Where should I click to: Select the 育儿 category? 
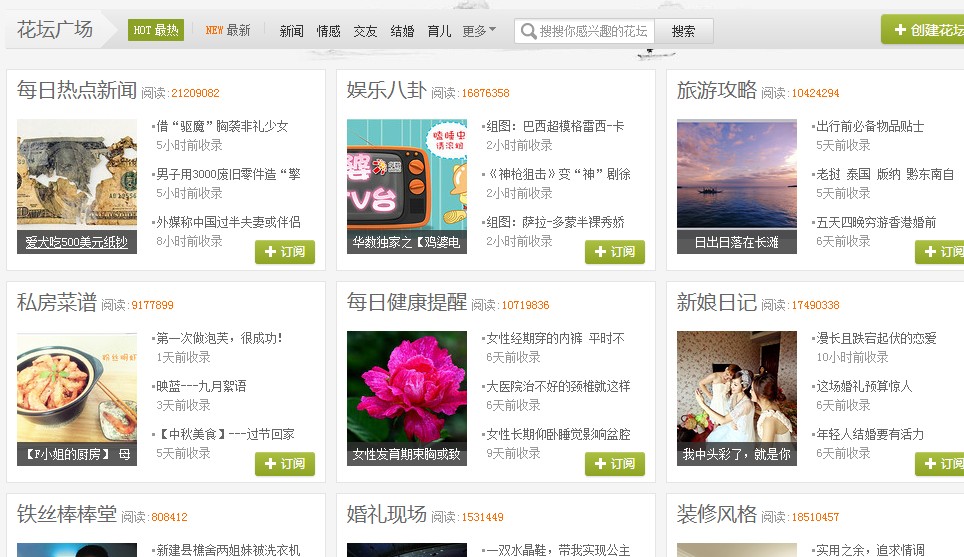439,31
